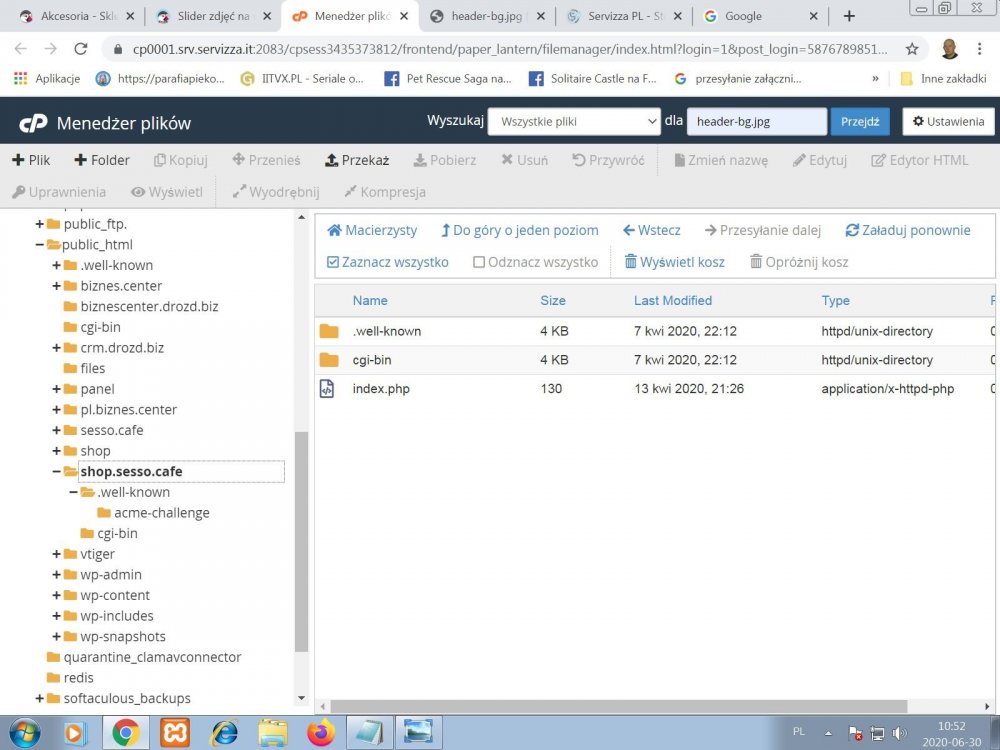Screen dimensions: 1000x750
Task: Select biznescenter.drozd.biz in tree
Action: click(x=149, y=306)
